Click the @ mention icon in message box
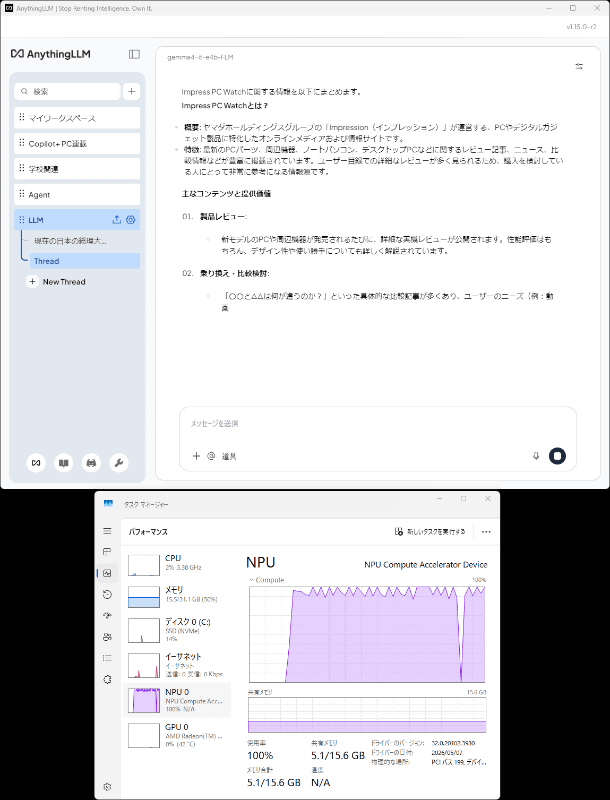Image resolution: width=610 pixels, height=800 pixels. point(211,456)
